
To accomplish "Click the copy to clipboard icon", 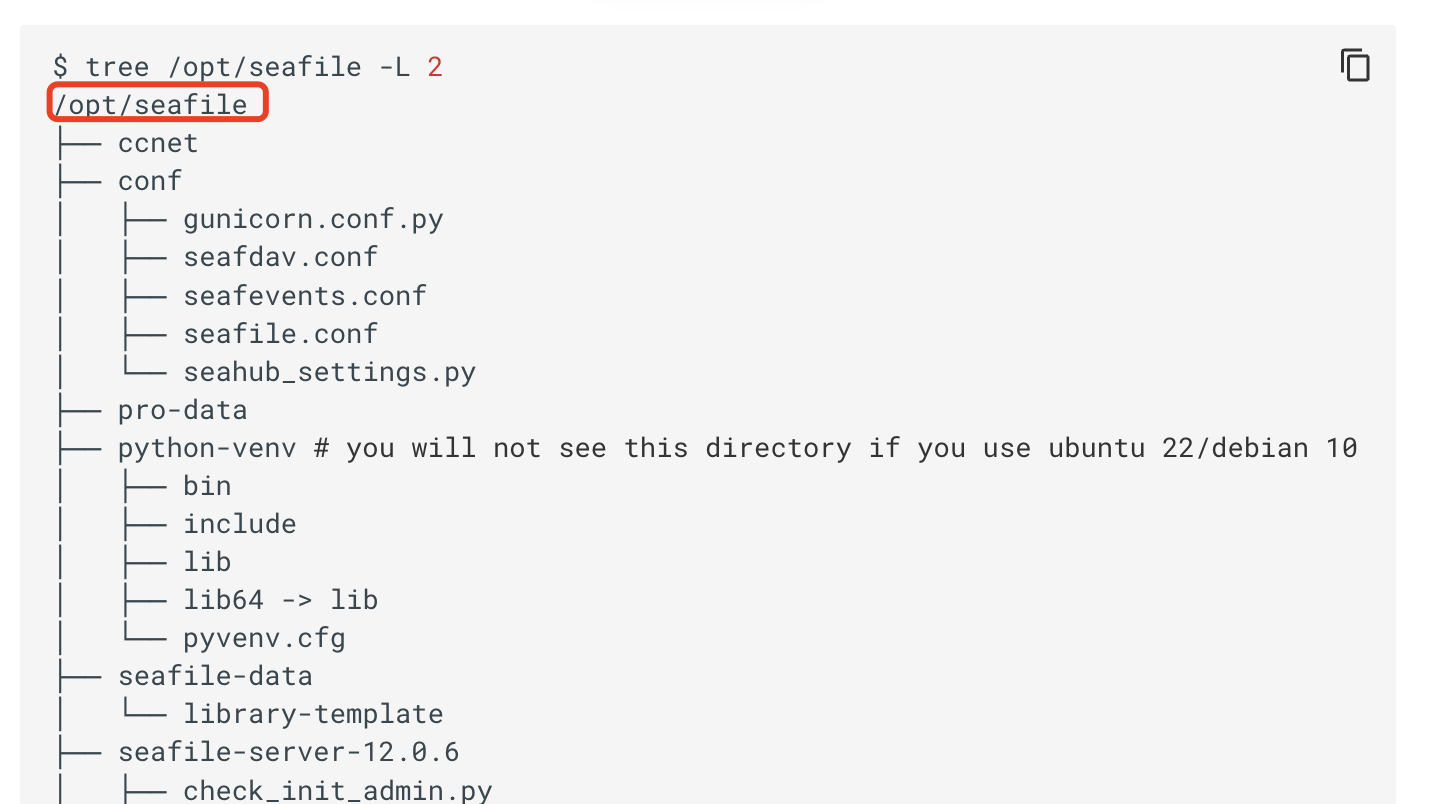I will tap(1355, 65).
